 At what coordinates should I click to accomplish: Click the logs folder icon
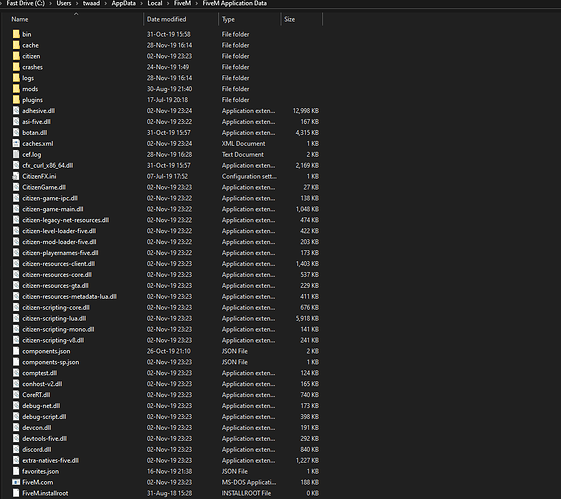[16, 78]
